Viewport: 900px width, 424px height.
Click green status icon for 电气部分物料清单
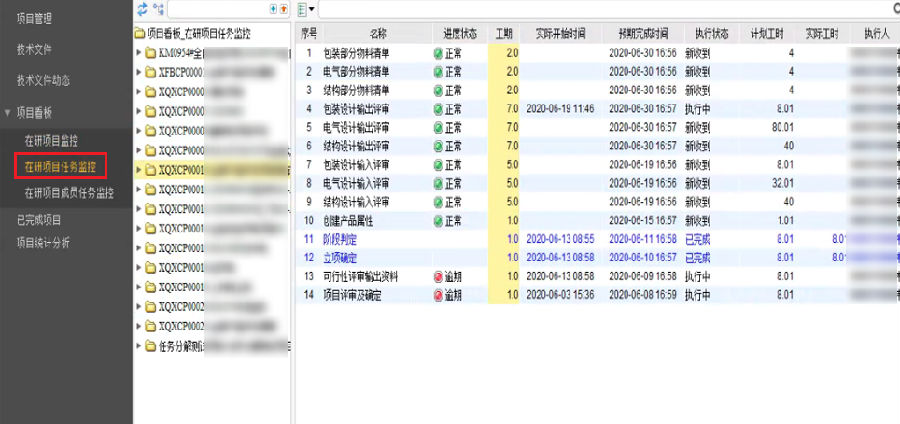click(438, 72)
